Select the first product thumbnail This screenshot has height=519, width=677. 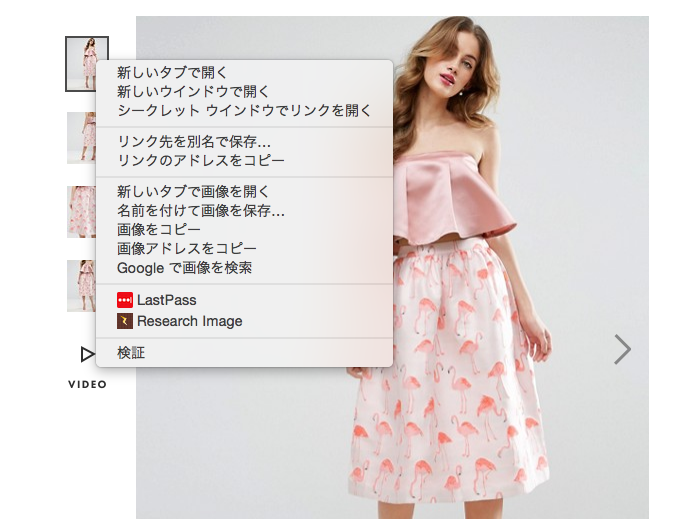(x=80, y=63)
